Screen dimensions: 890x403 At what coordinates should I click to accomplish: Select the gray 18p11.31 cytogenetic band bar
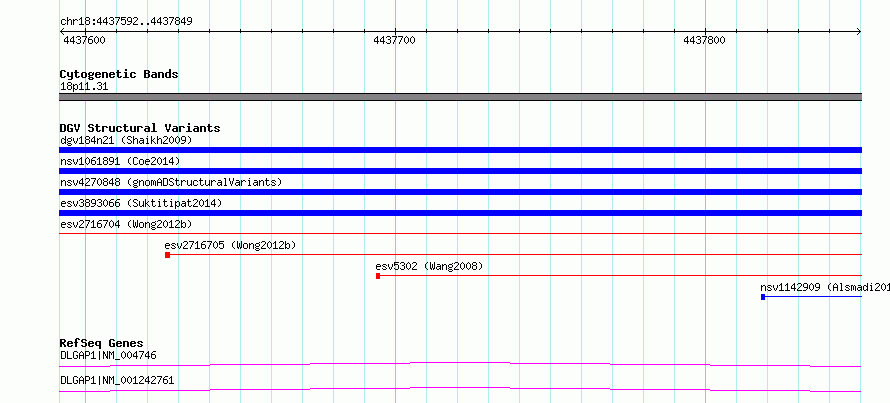click(x=460, y=97)
